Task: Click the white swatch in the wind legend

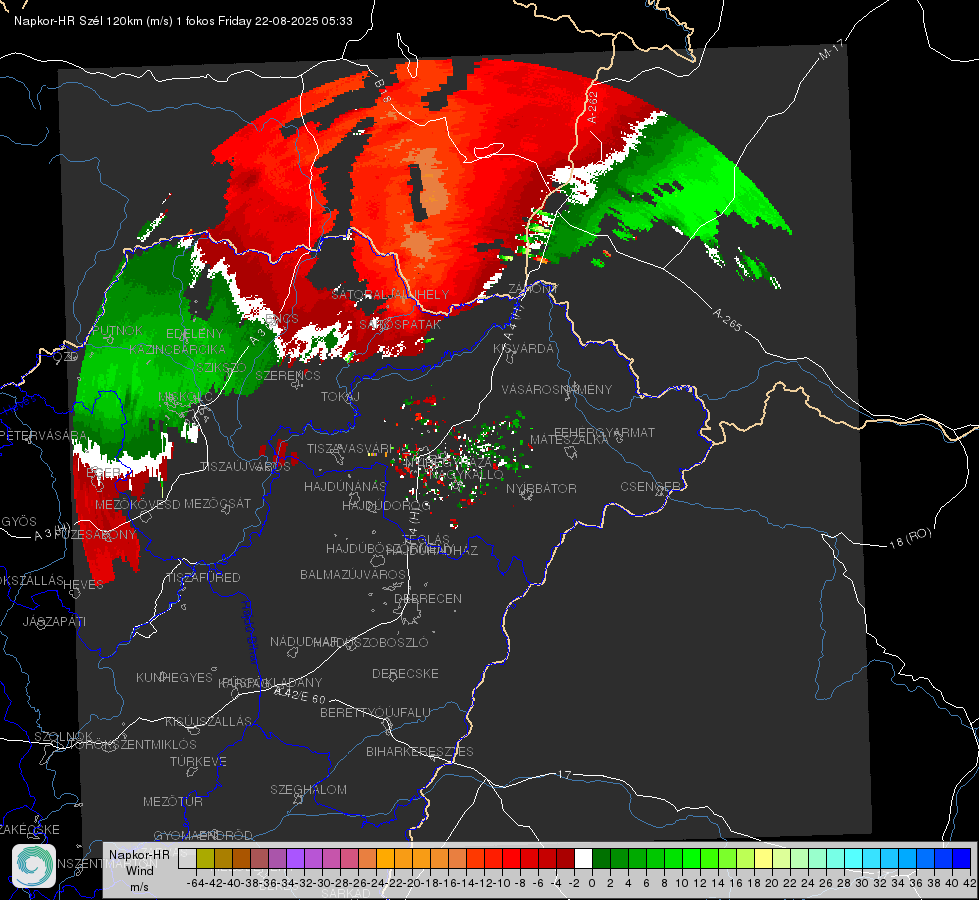Action: click(583, 858)
